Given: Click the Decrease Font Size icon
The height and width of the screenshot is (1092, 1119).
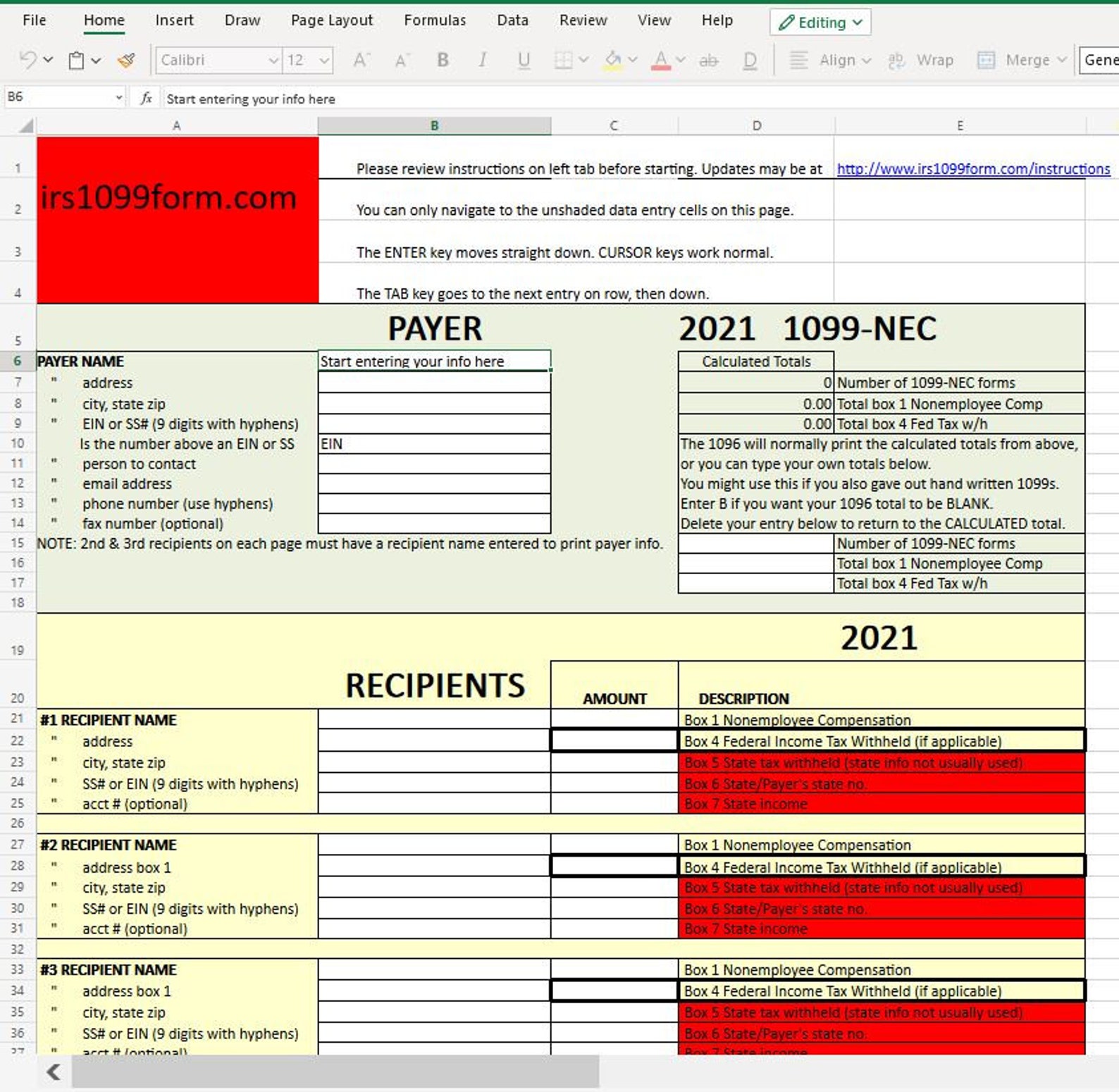Looking at the screenshot, I should (402, 61).
